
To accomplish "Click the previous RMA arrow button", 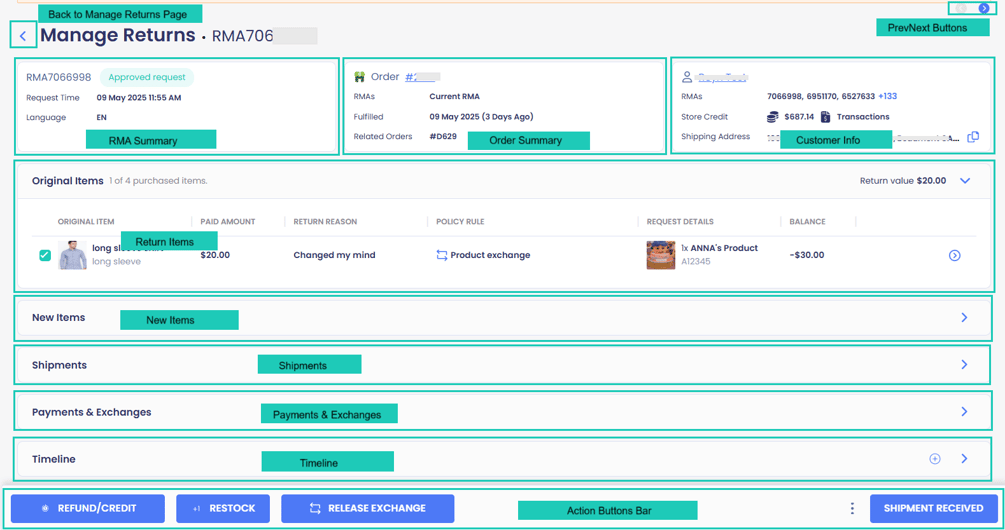I will 961,8.
